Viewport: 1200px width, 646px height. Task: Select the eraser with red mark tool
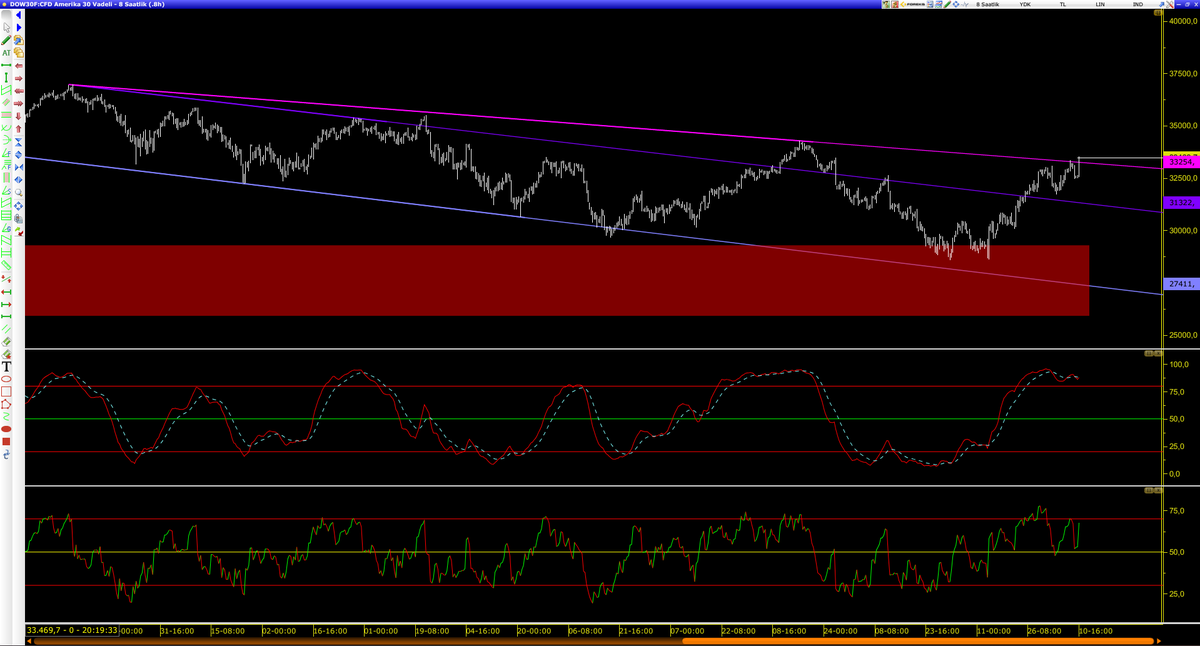(6, 354)
